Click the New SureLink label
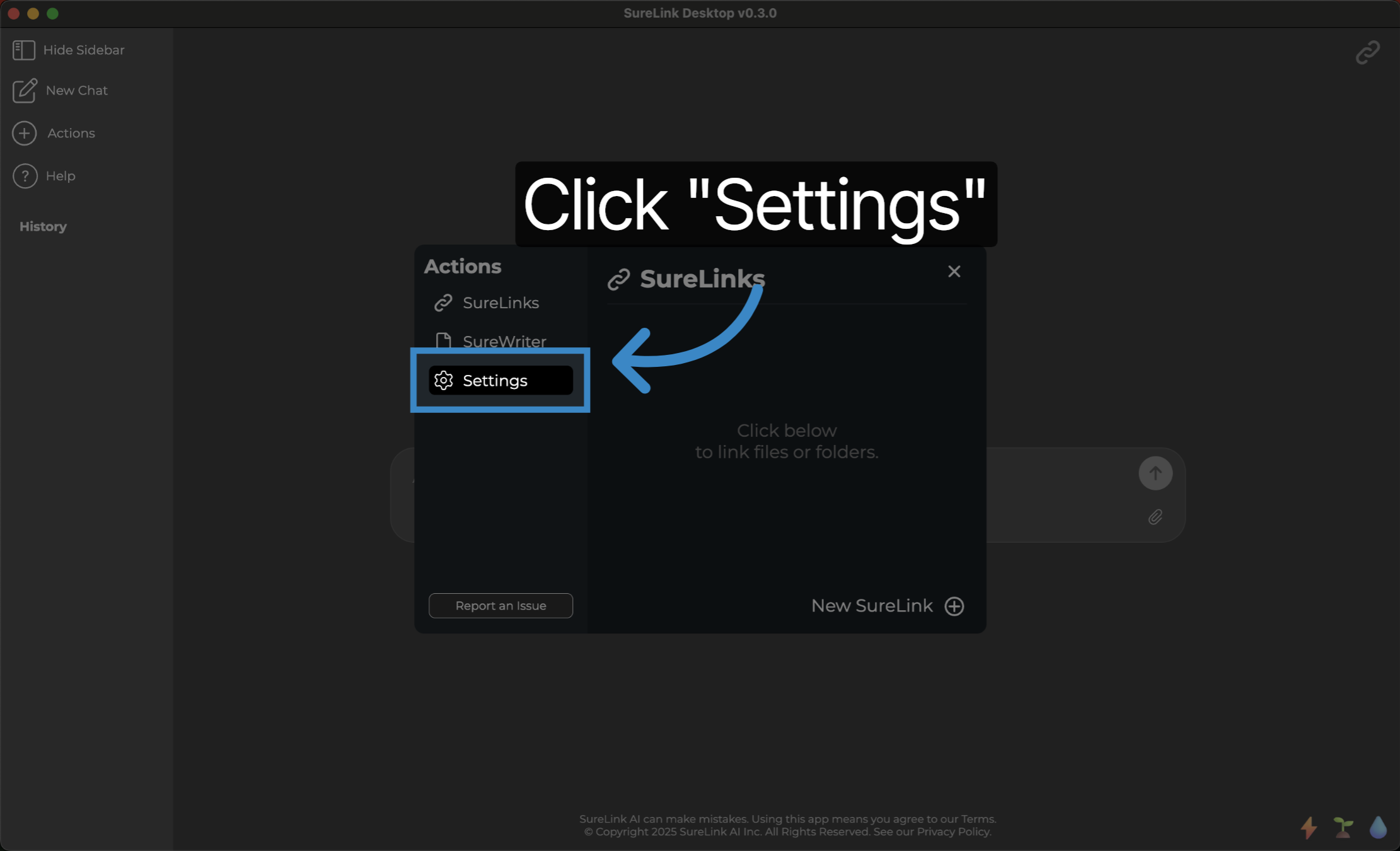The width and height of the screenshot is (1400, 851). (x=872, y=606)
